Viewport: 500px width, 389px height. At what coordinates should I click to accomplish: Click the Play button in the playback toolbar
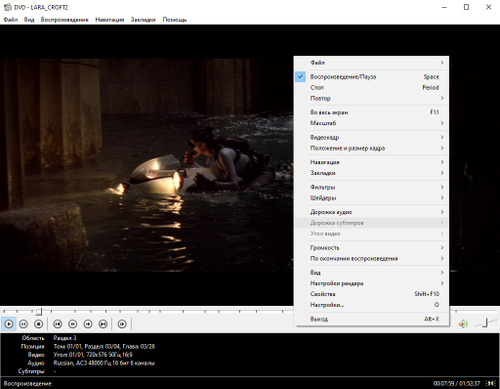point(9,324)
